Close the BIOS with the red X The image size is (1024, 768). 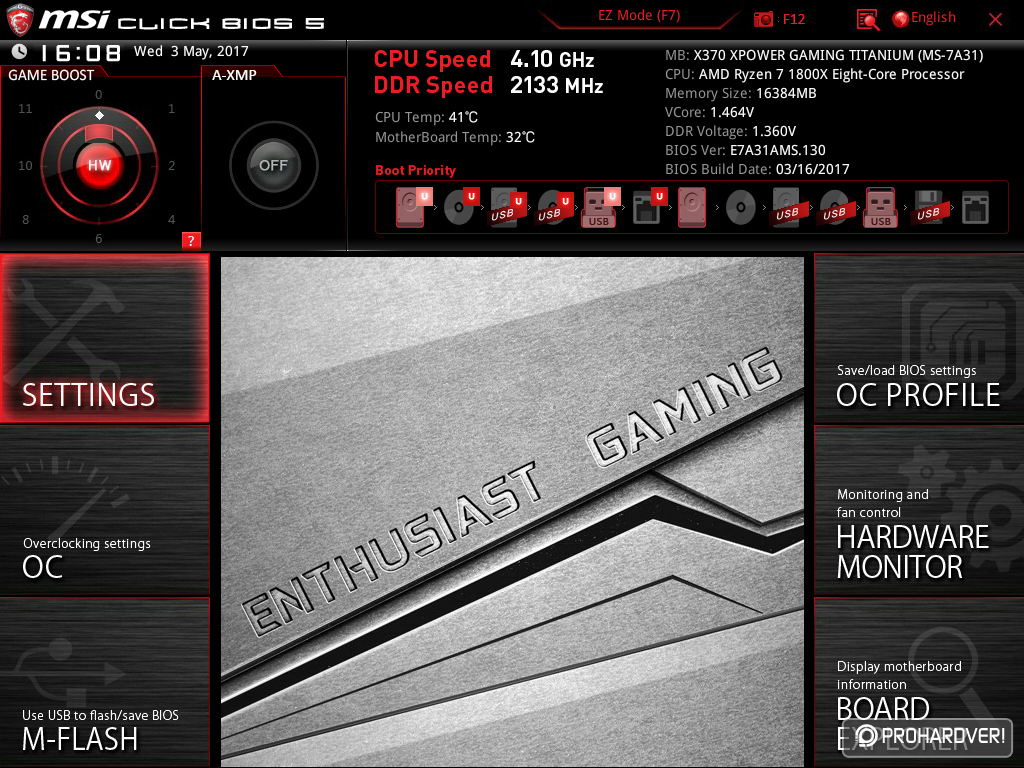[995, 20]
